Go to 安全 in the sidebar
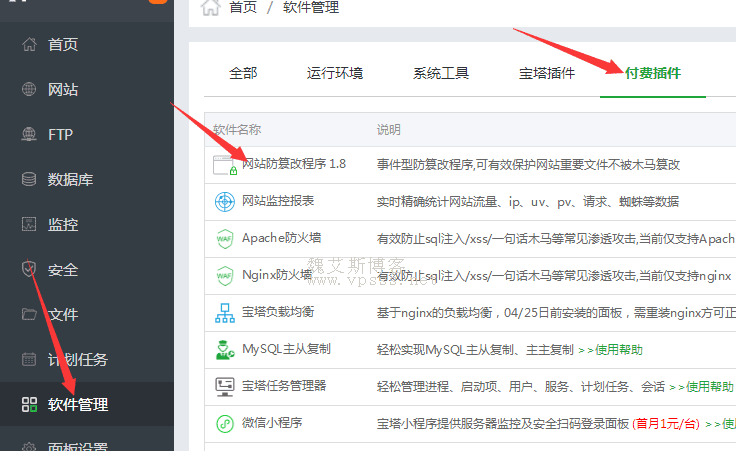The width and height of the screenshot is (736, 451). click(63, 270)
